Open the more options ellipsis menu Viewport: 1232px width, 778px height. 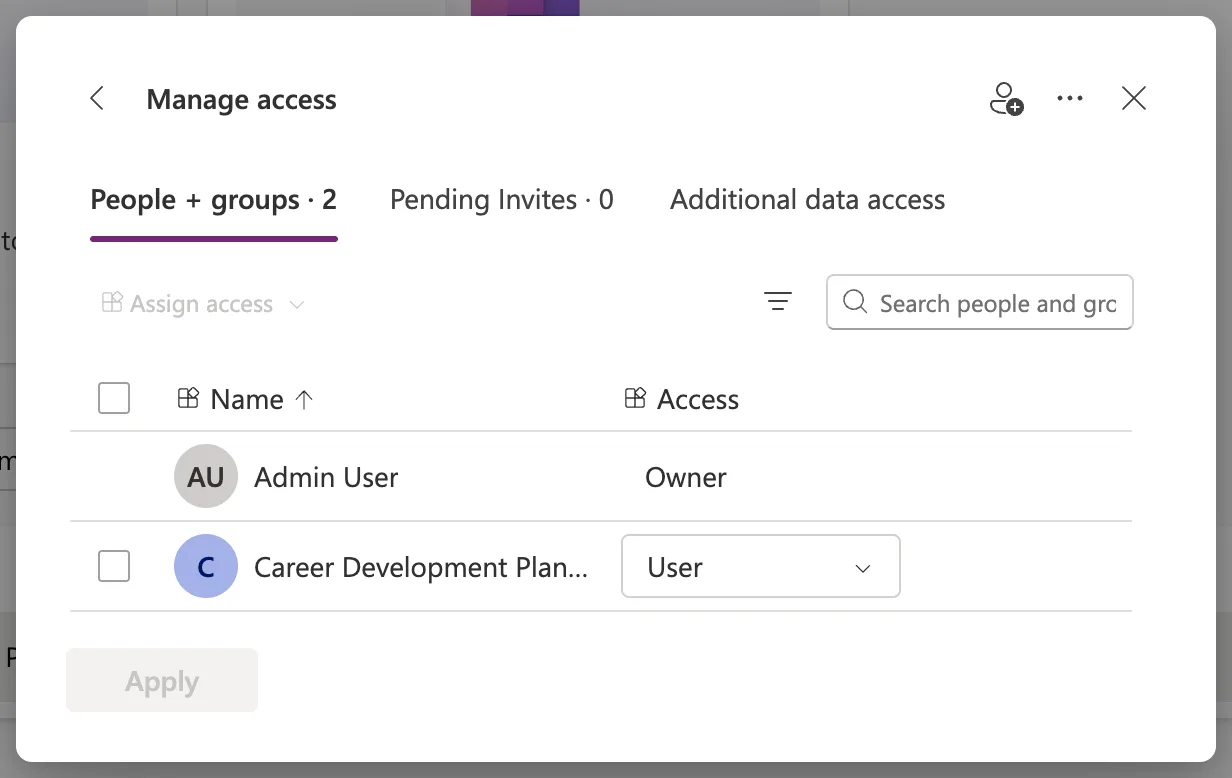(1070, 98)
